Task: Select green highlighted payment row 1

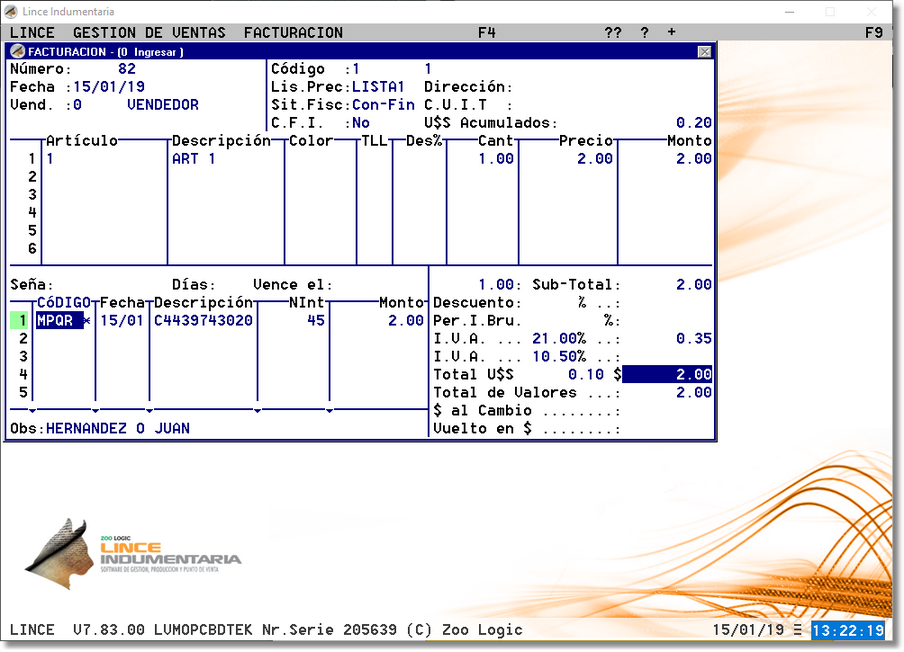Action: click(x=19, y=321)
